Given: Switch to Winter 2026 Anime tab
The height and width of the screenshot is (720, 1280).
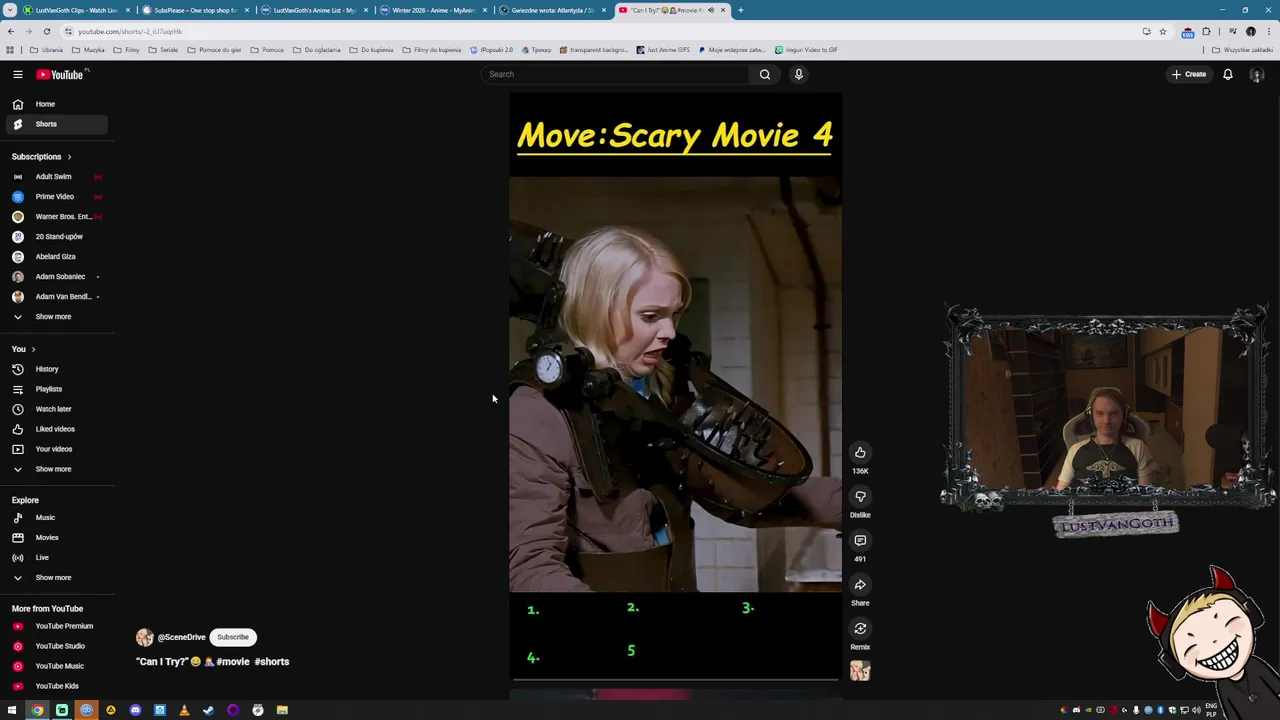Looking at the screenshot, I should click(x=433, y=10).
